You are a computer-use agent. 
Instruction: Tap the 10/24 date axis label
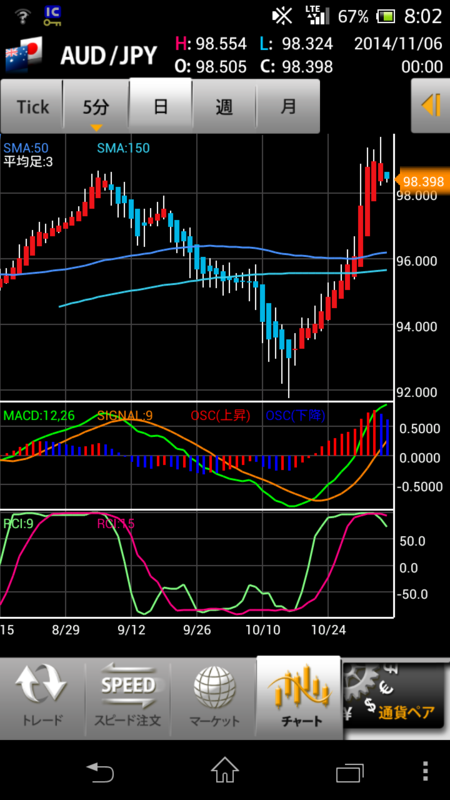pos(329,630)
